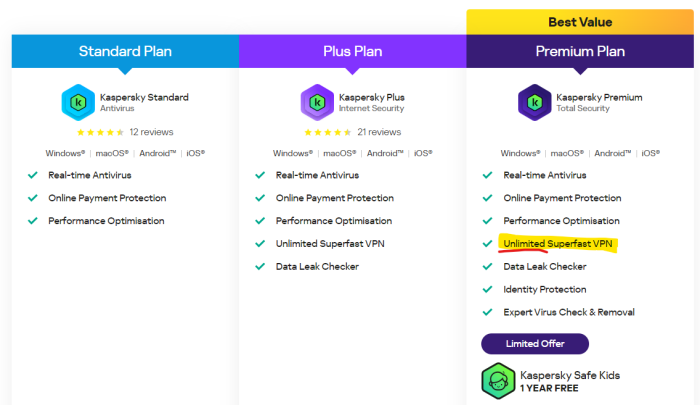Click the Limited Offer button
Viewport: 700px width, 405px height.
[x=534, y=344]
